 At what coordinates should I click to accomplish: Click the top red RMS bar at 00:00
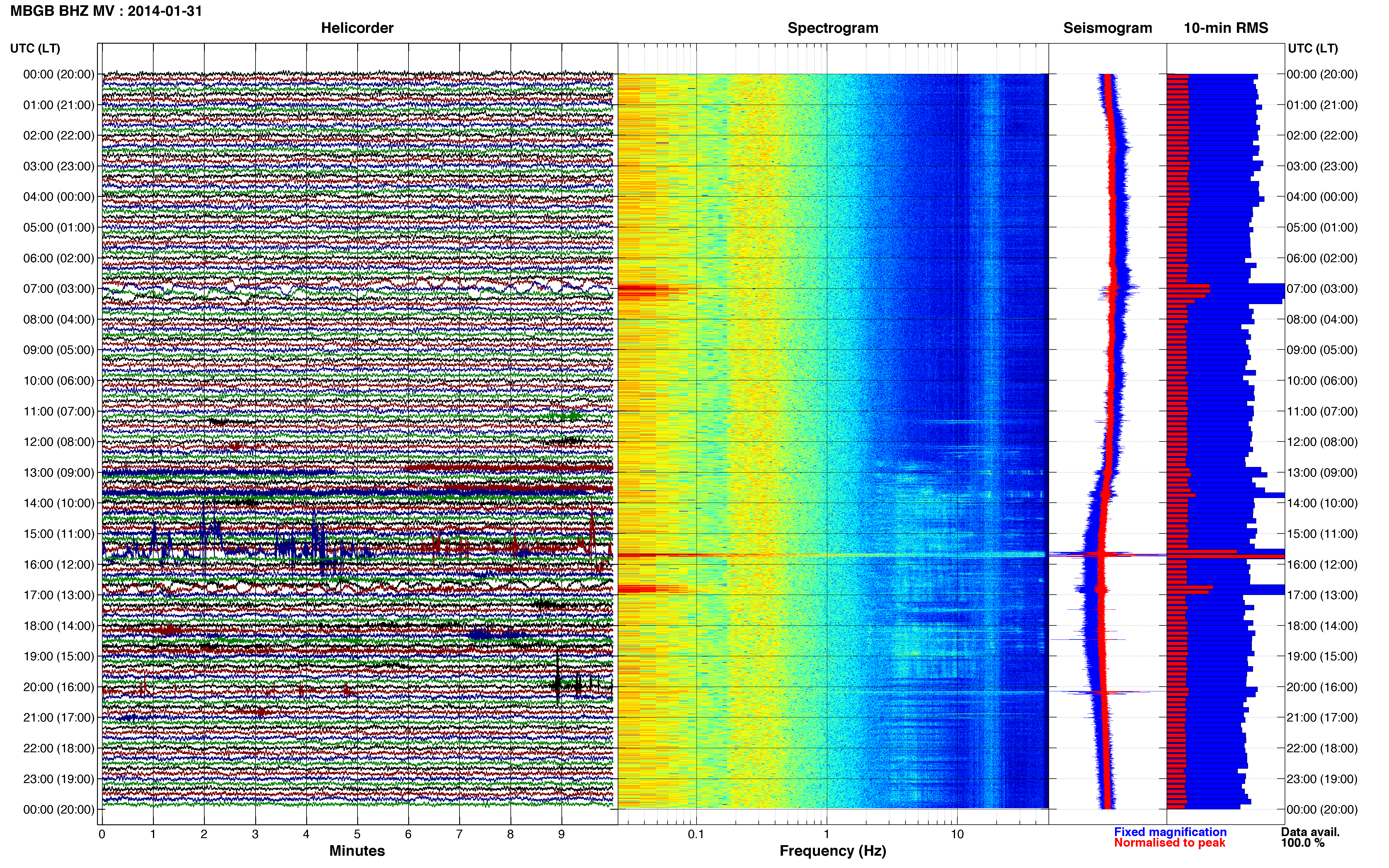pyautogui.click(x=1178, y=76)
